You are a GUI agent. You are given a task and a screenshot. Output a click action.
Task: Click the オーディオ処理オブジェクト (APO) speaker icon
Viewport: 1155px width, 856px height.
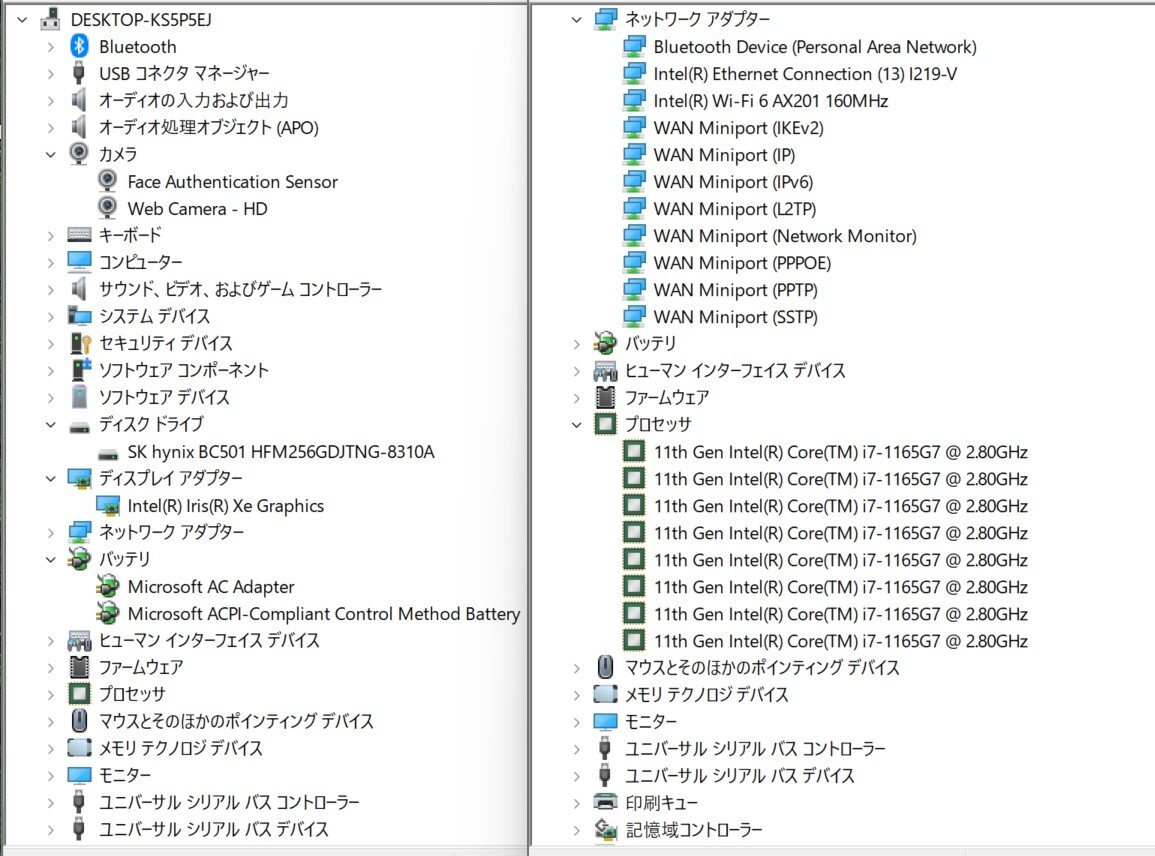tap(79, 127)
